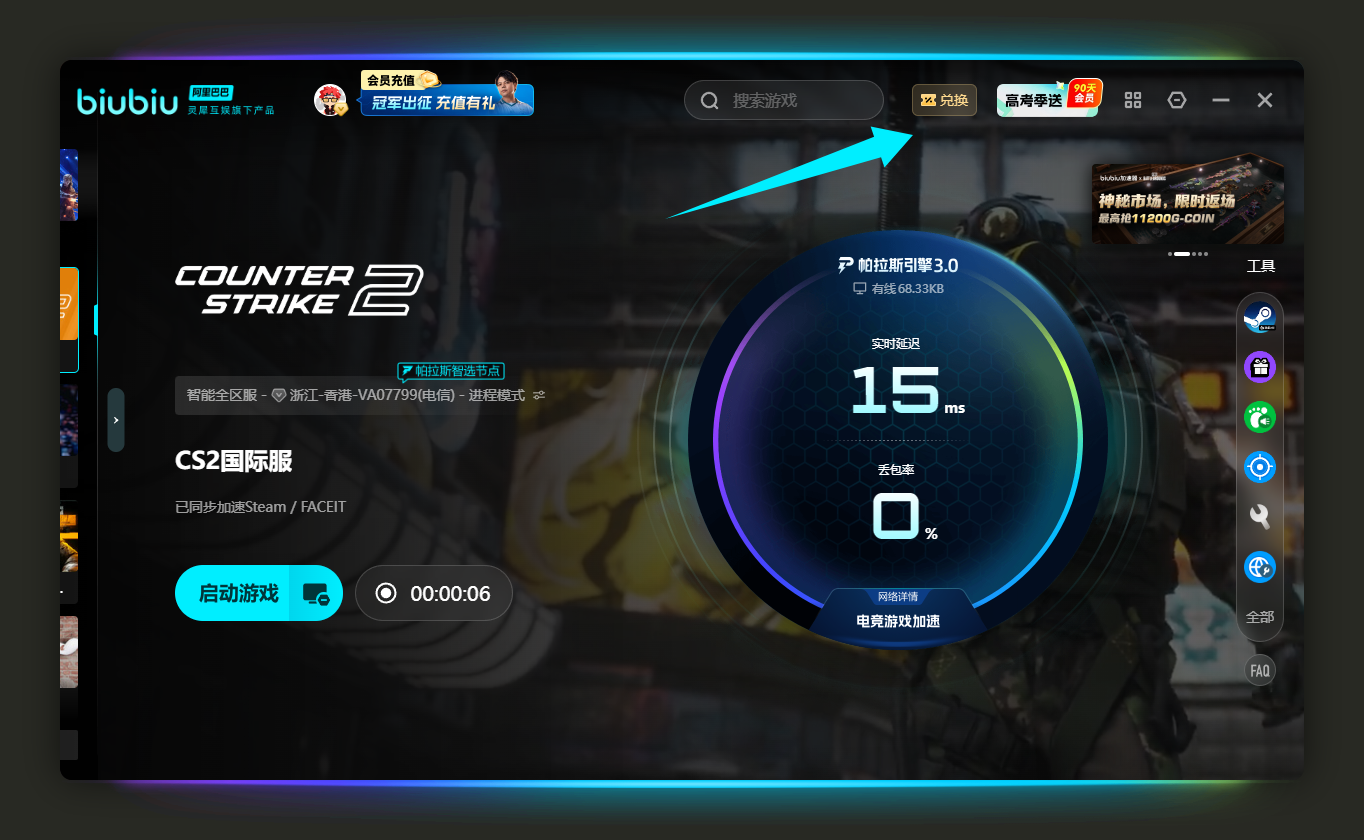Click the CS2国际服 title
Image resolution: width=1364 pixels, height=840 pixels.
[233, 461]
